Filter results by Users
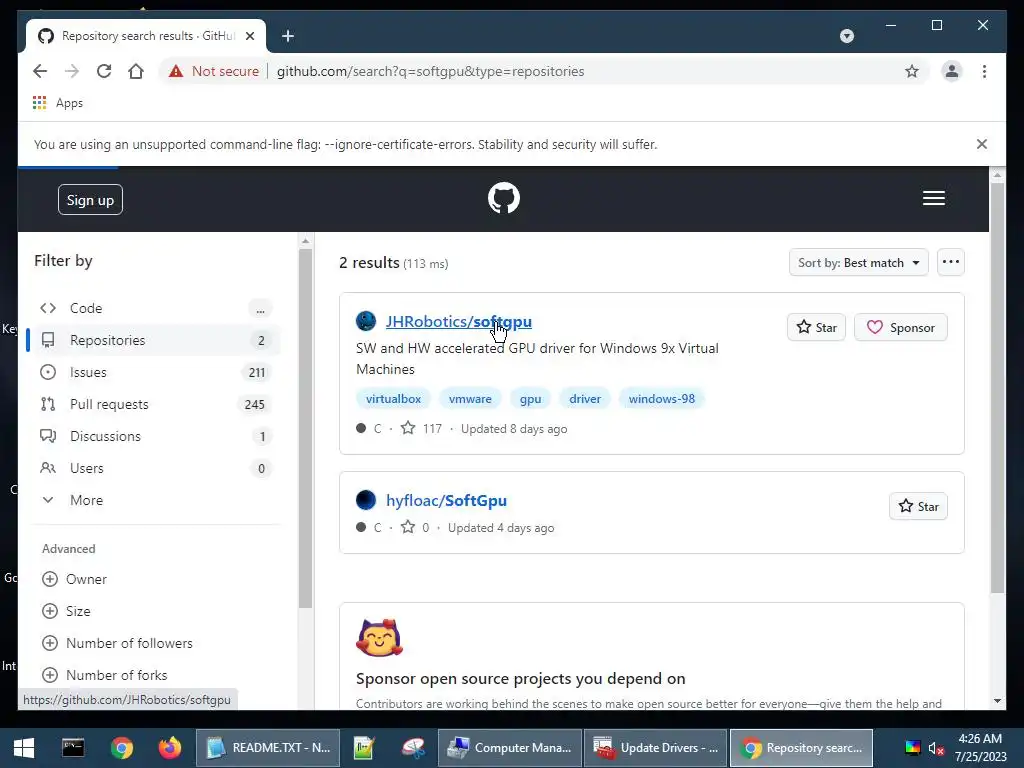Screen dimensions: 1024x768 (x=155, y=468)
